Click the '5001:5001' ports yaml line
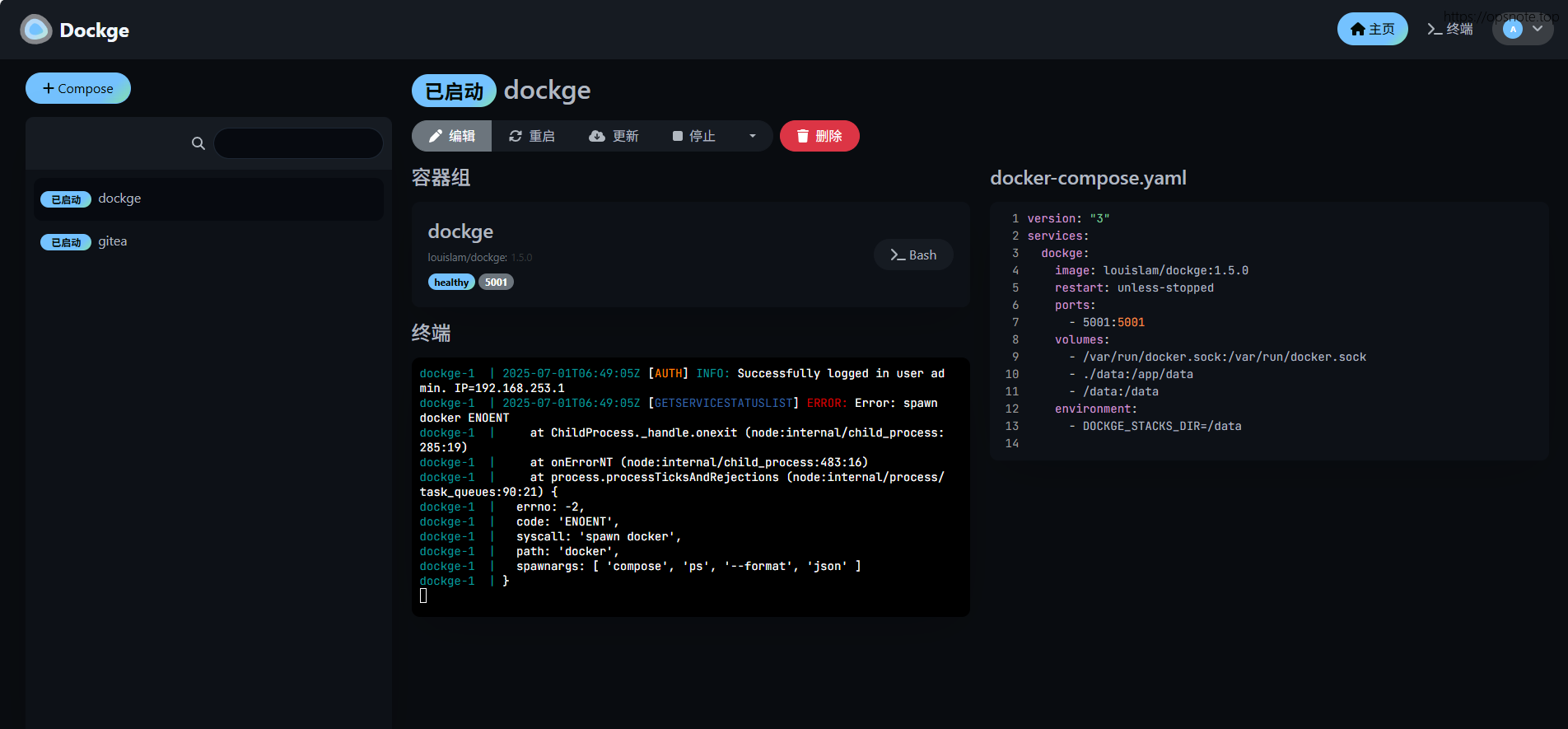 click(x=1107, y=322)
